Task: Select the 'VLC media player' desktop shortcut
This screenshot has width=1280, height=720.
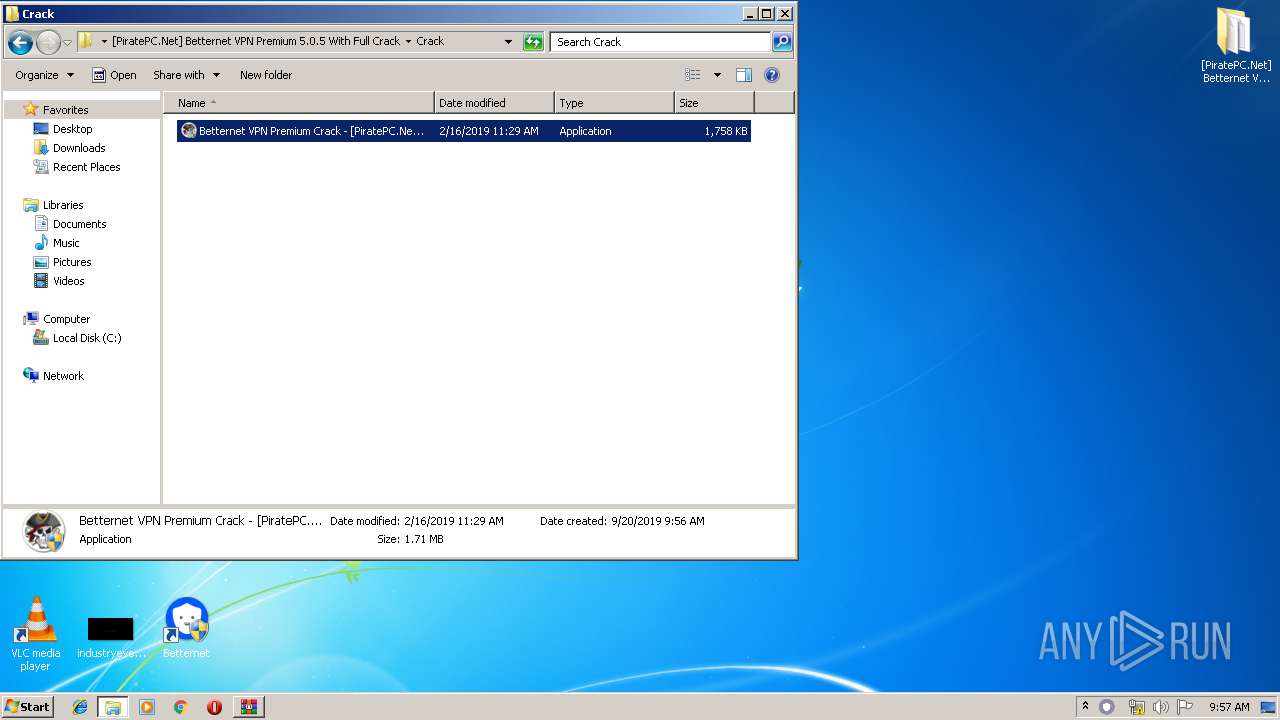Action: [x=36, y=634]
